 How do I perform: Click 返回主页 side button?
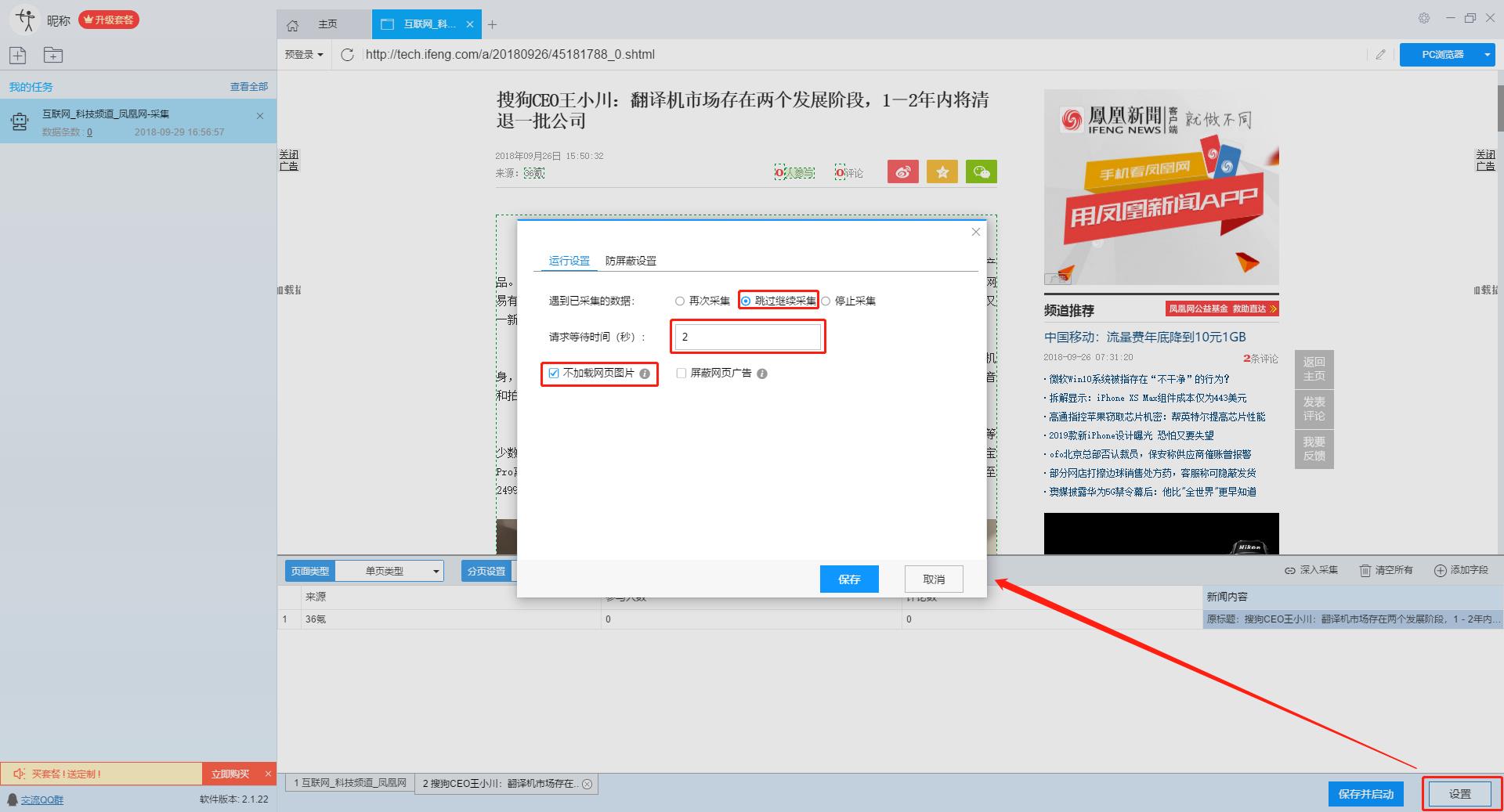point(1314,369)
